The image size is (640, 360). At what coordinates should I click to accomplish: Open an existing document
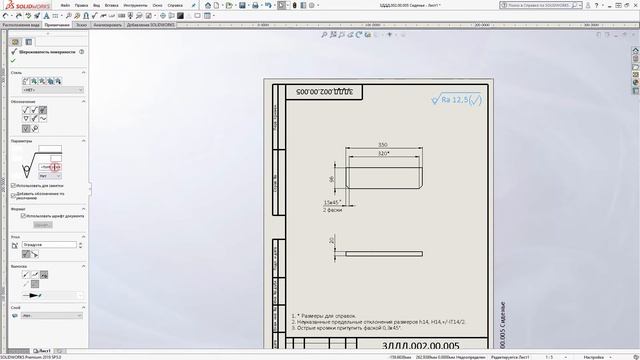[x=229, y=5]
